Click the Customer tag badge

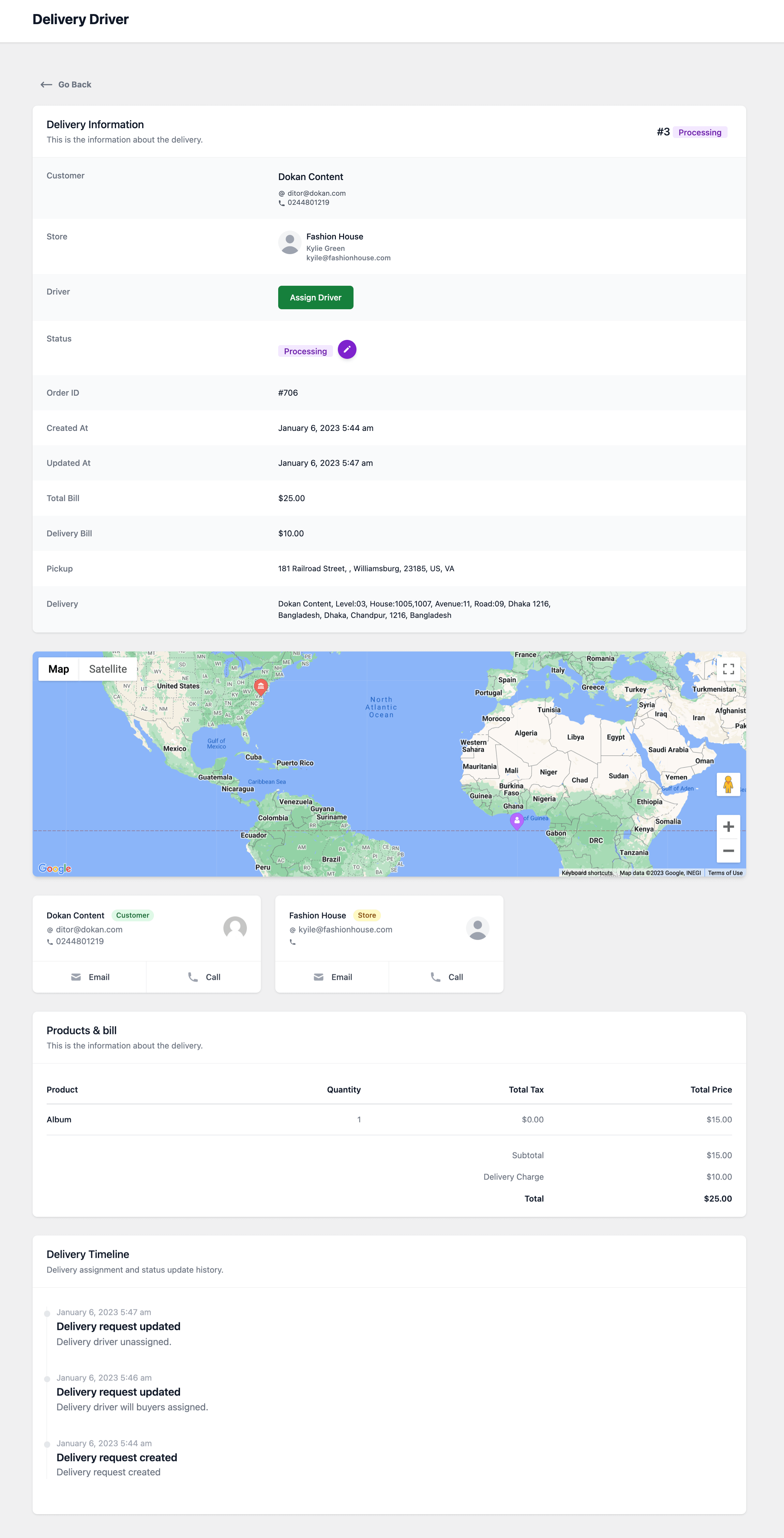[132, 915]
